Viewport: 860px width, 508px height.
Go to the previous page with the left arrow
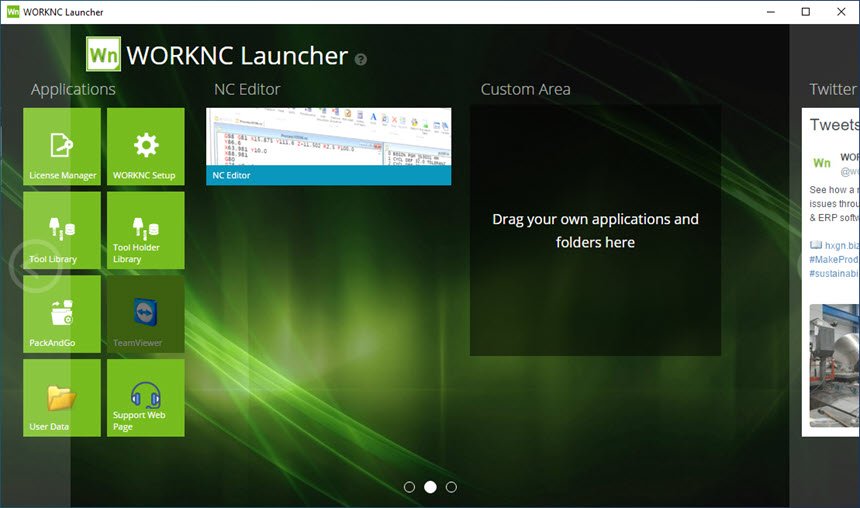pyautogui.click(x=35, y=266)
